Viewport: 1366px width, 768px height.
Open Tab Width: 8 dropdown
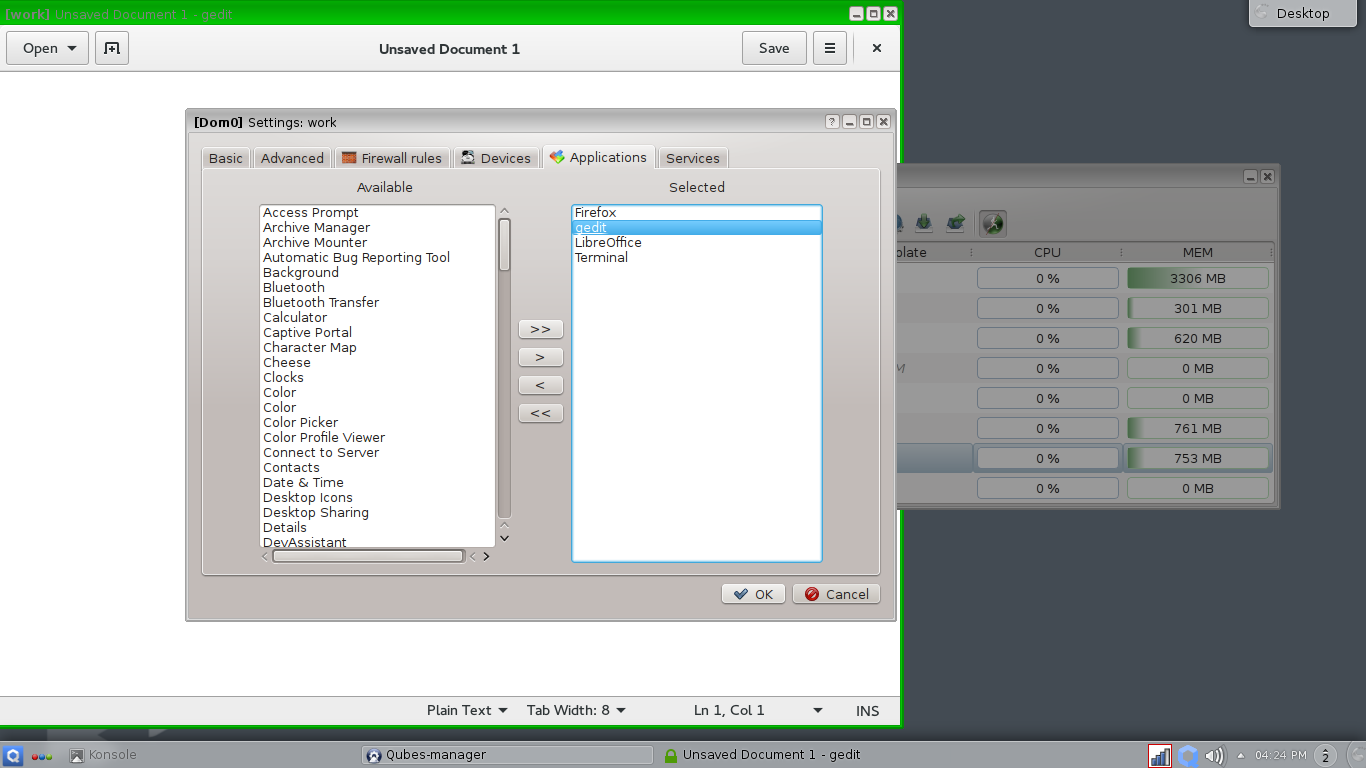click(576, 710)
